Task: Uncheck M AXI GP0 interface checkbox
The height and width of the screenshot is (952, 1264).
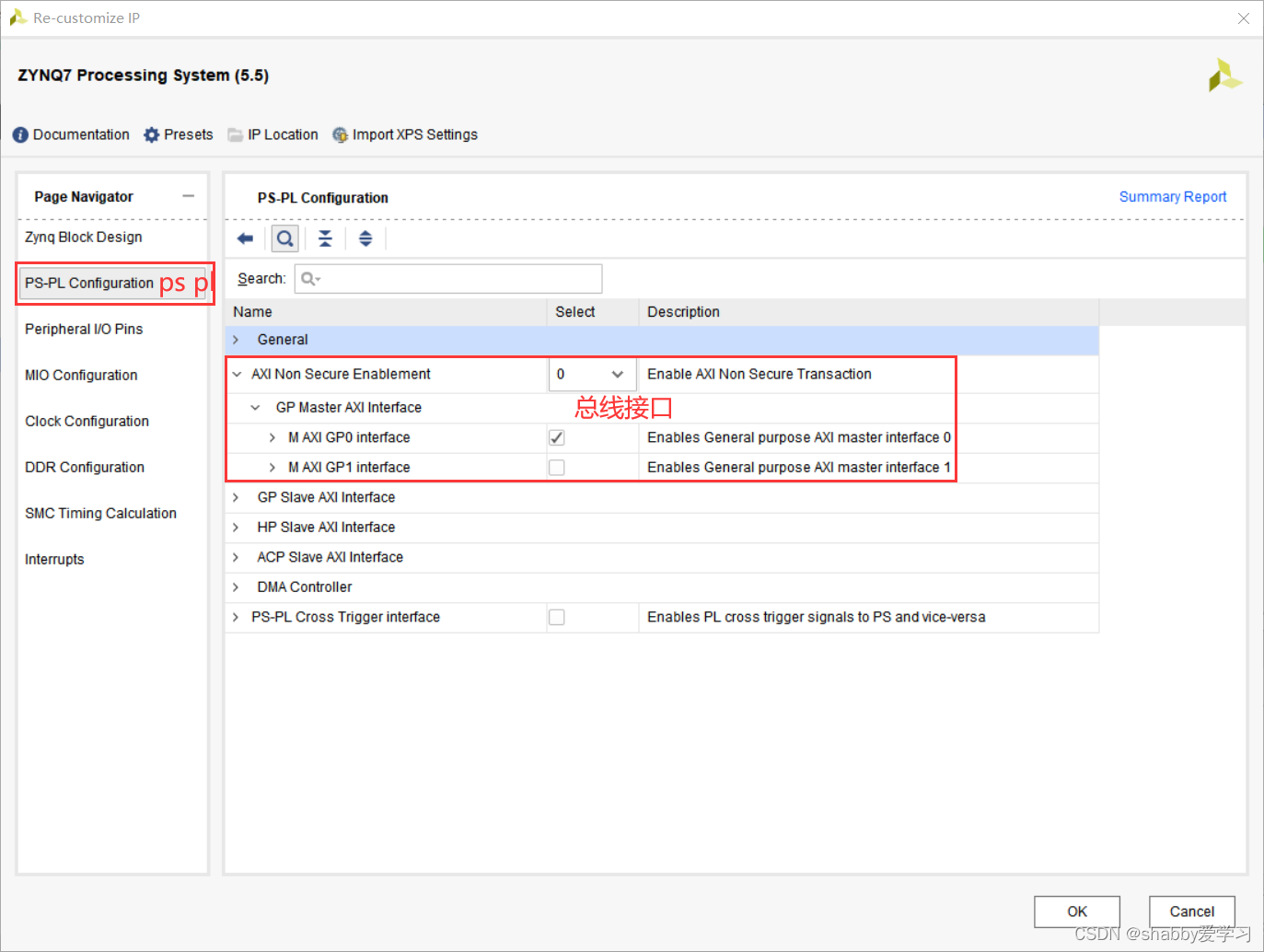Action: point(557,437)
